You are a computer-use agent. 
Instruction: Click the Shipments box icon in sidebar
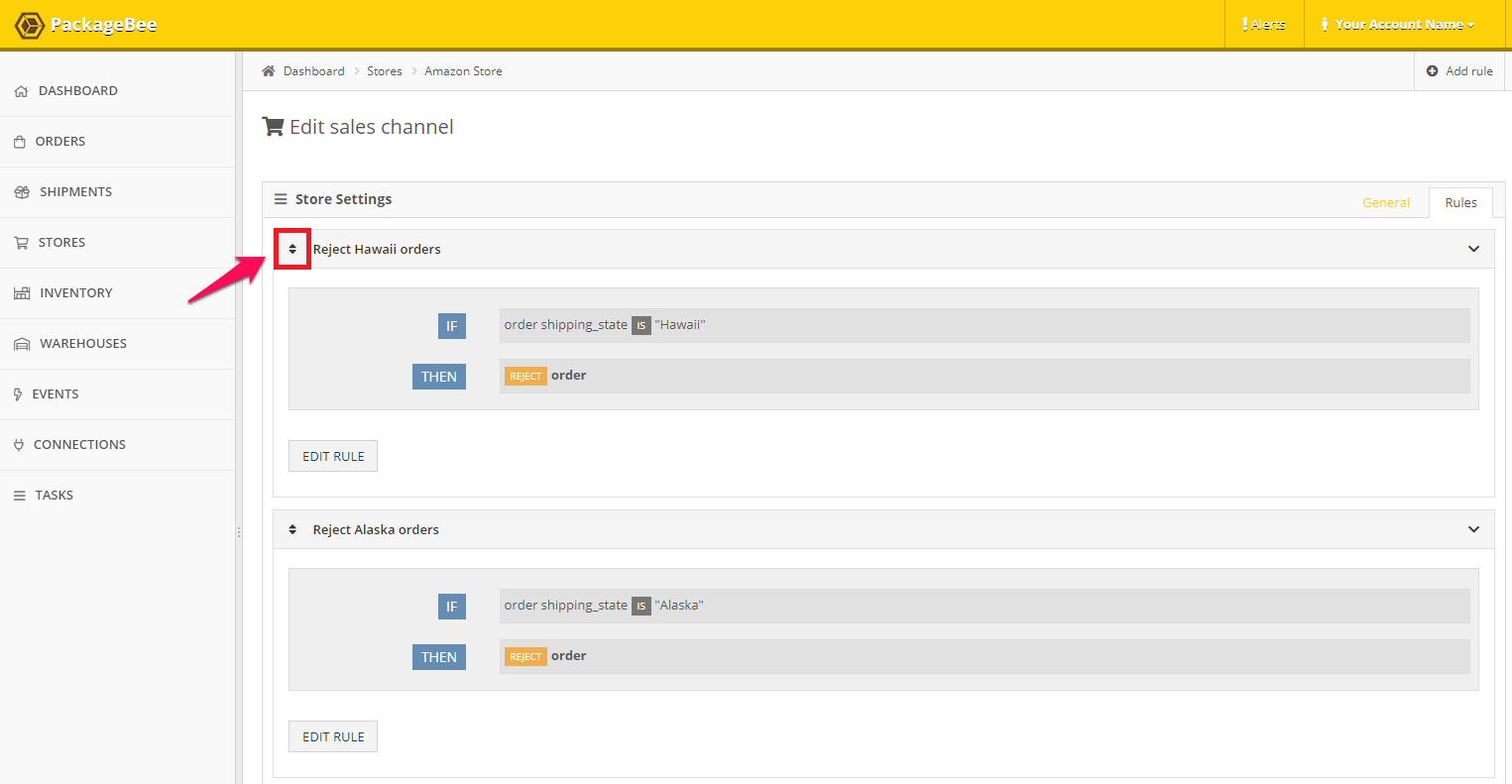coord(22,192)
